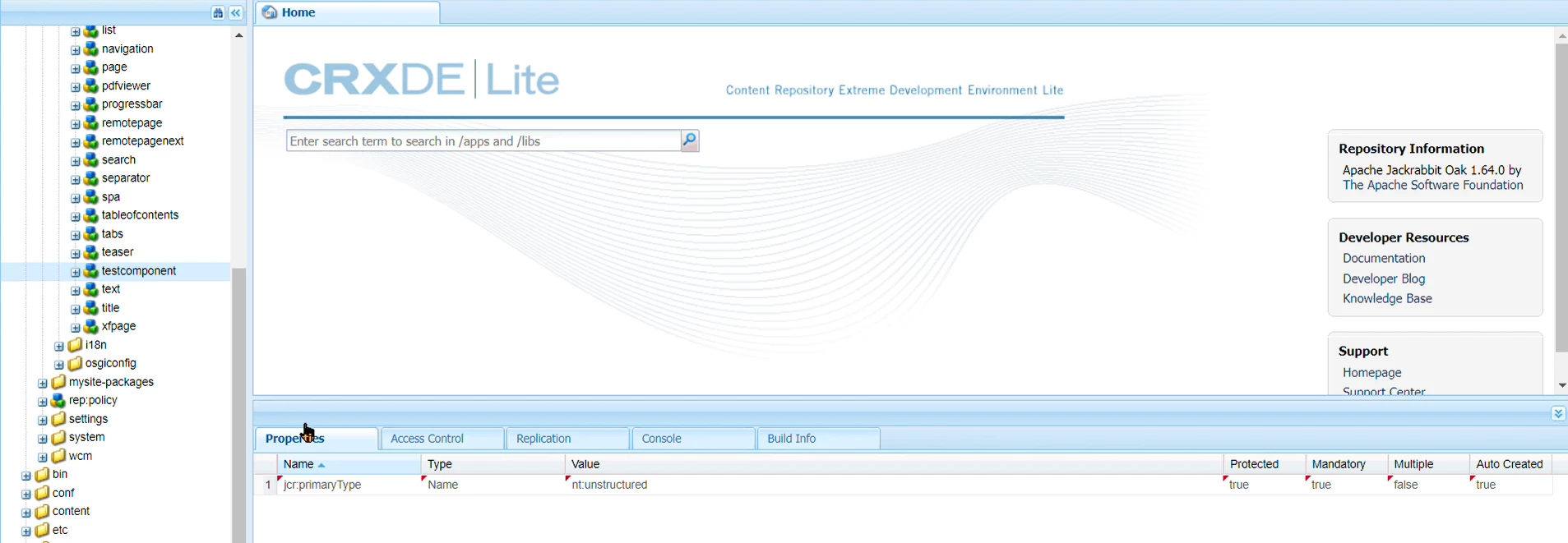Expand the text tree node
The image size is (1568, 543).
[x=75, y=291]
